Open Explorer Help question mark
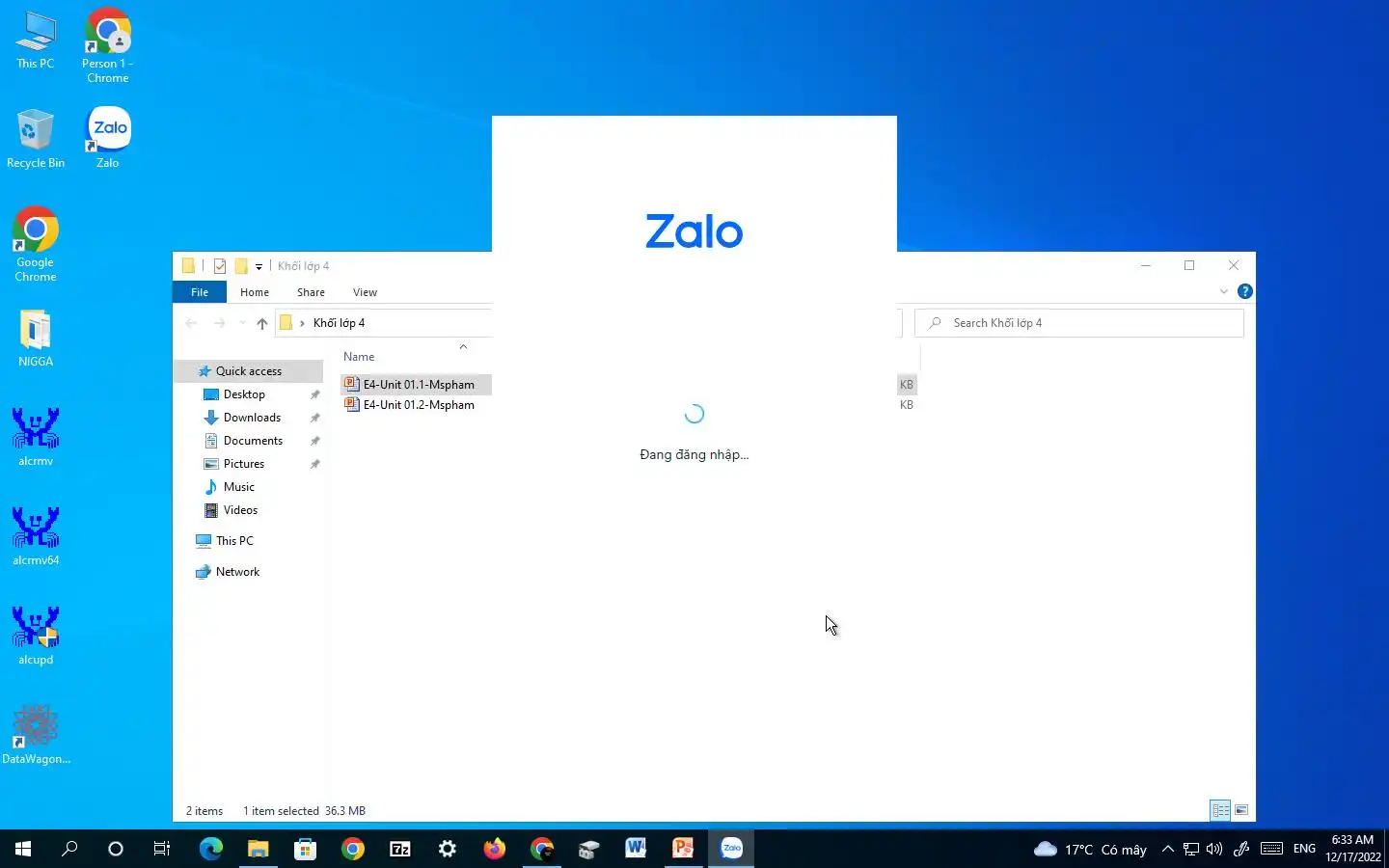This screenshot has width=1389, height=868. (1244, 291)
